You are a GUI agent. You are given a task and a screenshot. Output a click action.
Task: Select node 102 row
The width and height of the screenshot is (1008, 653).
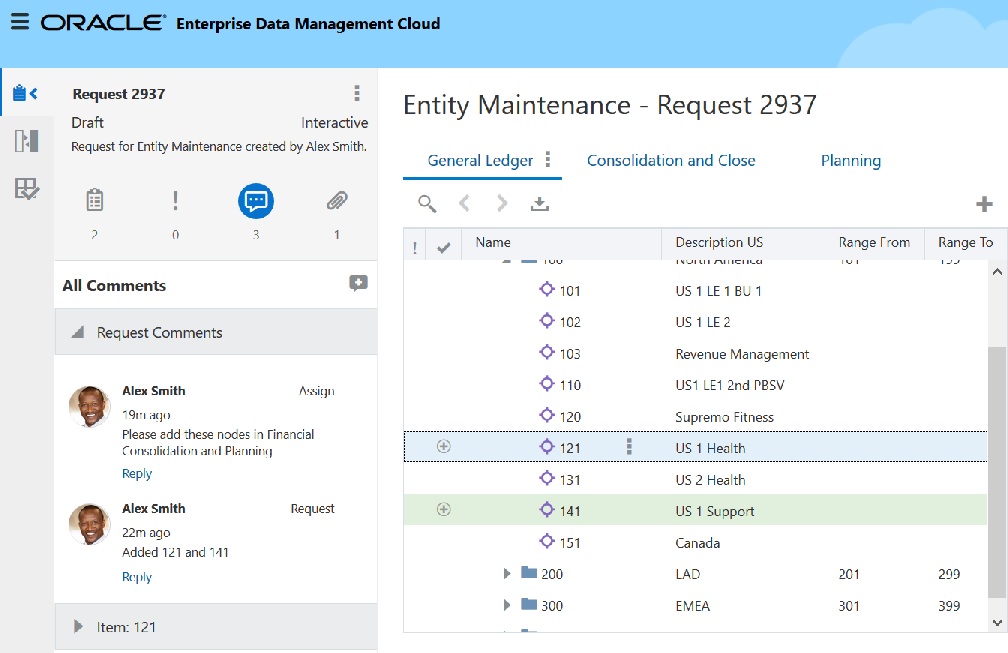coord(695,321)
